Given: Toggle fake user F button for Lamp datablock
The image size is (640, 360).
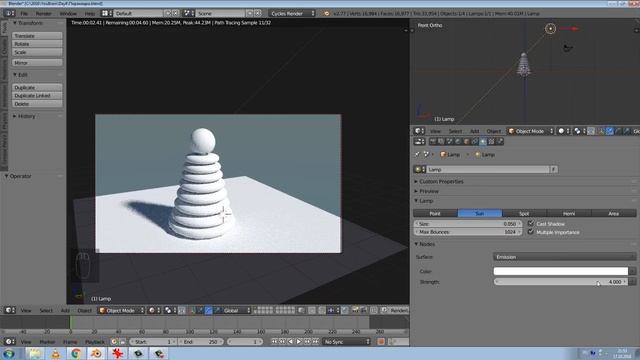Looking at the screenshot, I should point(553,169).
